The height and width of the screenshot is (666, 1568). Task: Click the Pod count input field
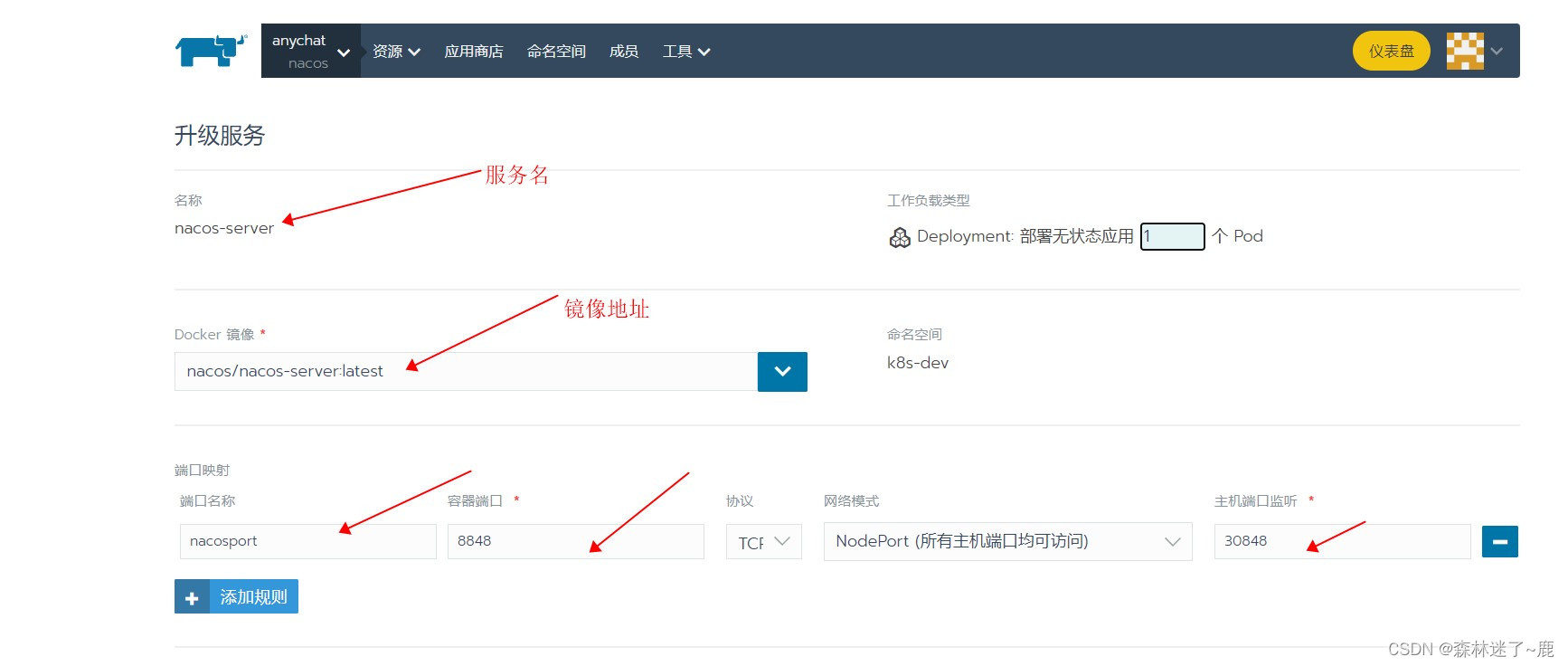point(1172,236)
